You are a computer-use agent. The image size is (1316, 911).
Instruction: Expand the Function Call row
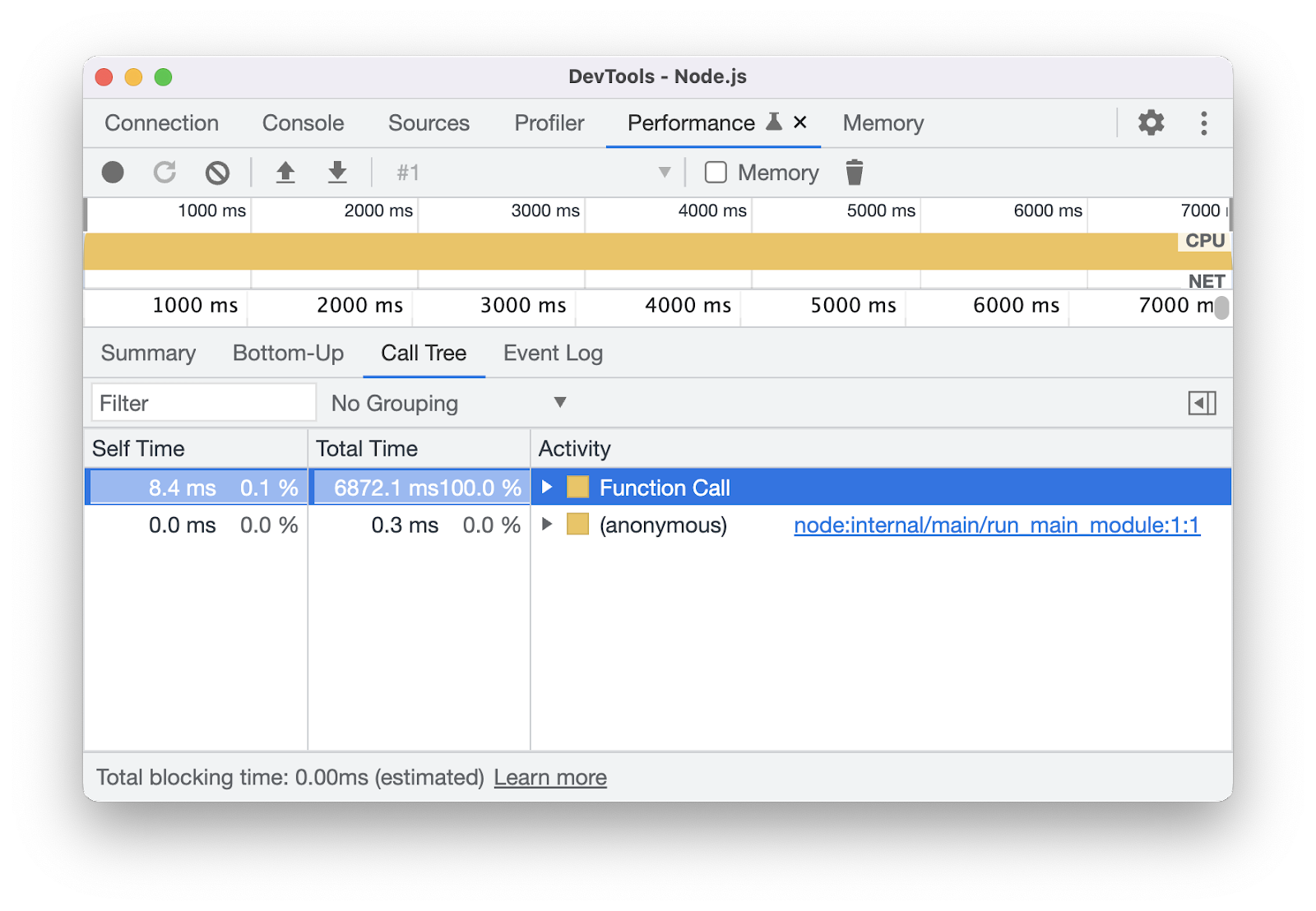(547, 488)
